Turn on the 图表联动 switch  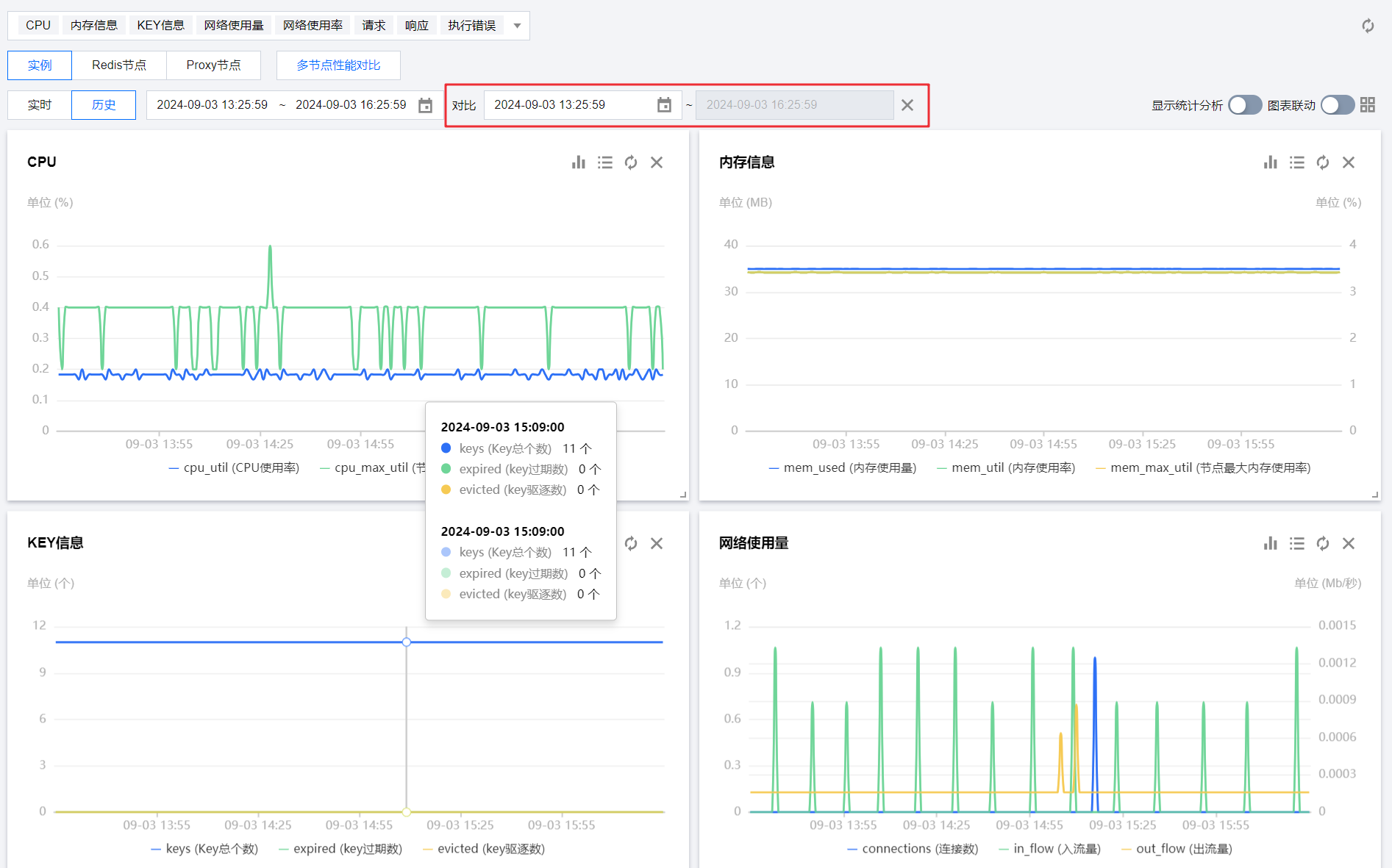[x=1337, y=105]
